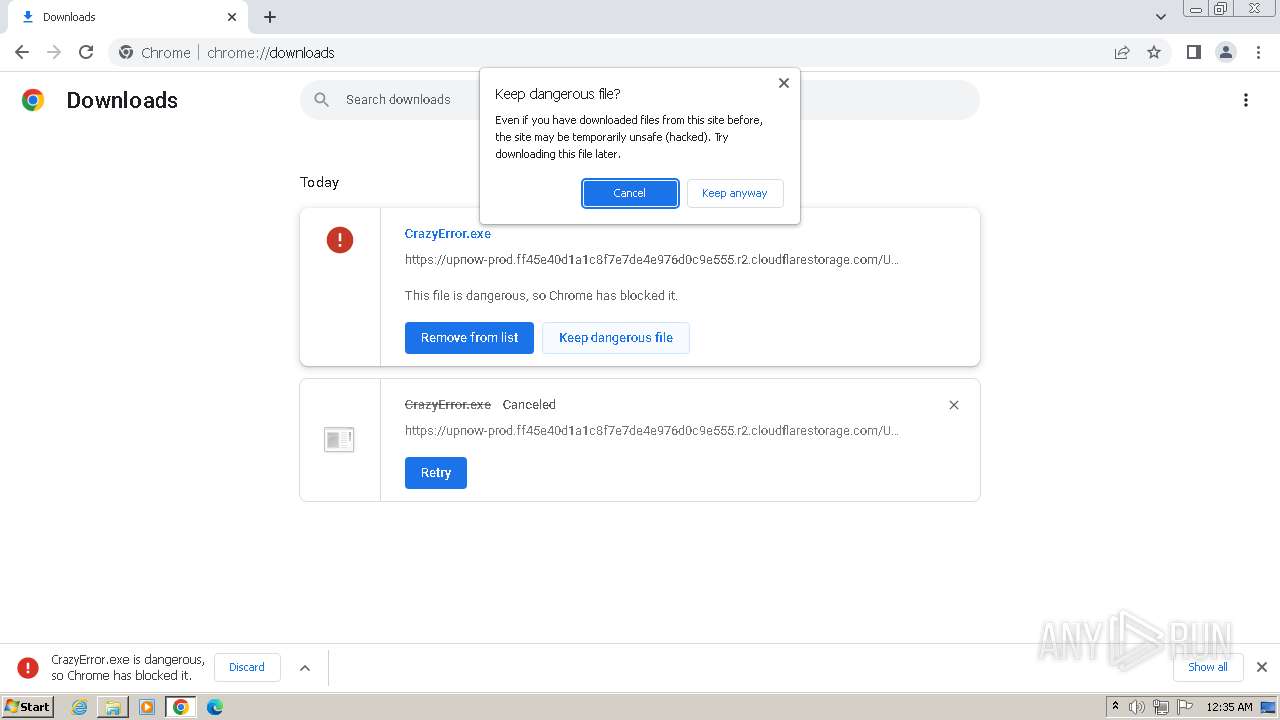Click the browser forward arrow
Image resolution: width=1280 pixels, height=720 pixels.
tap(54, 52)
